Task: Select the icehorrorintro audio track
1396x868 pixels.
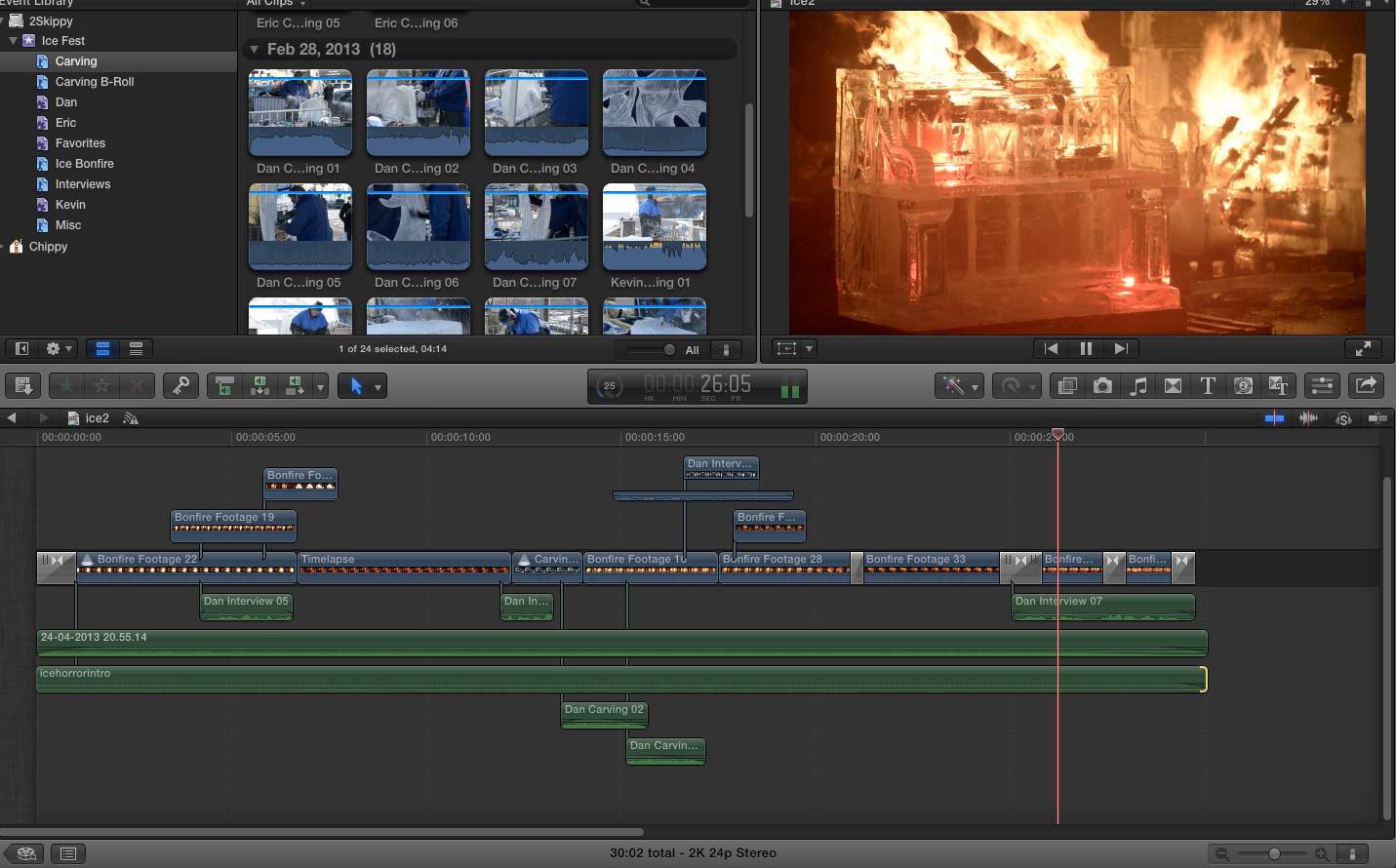Action: [621, 679]
